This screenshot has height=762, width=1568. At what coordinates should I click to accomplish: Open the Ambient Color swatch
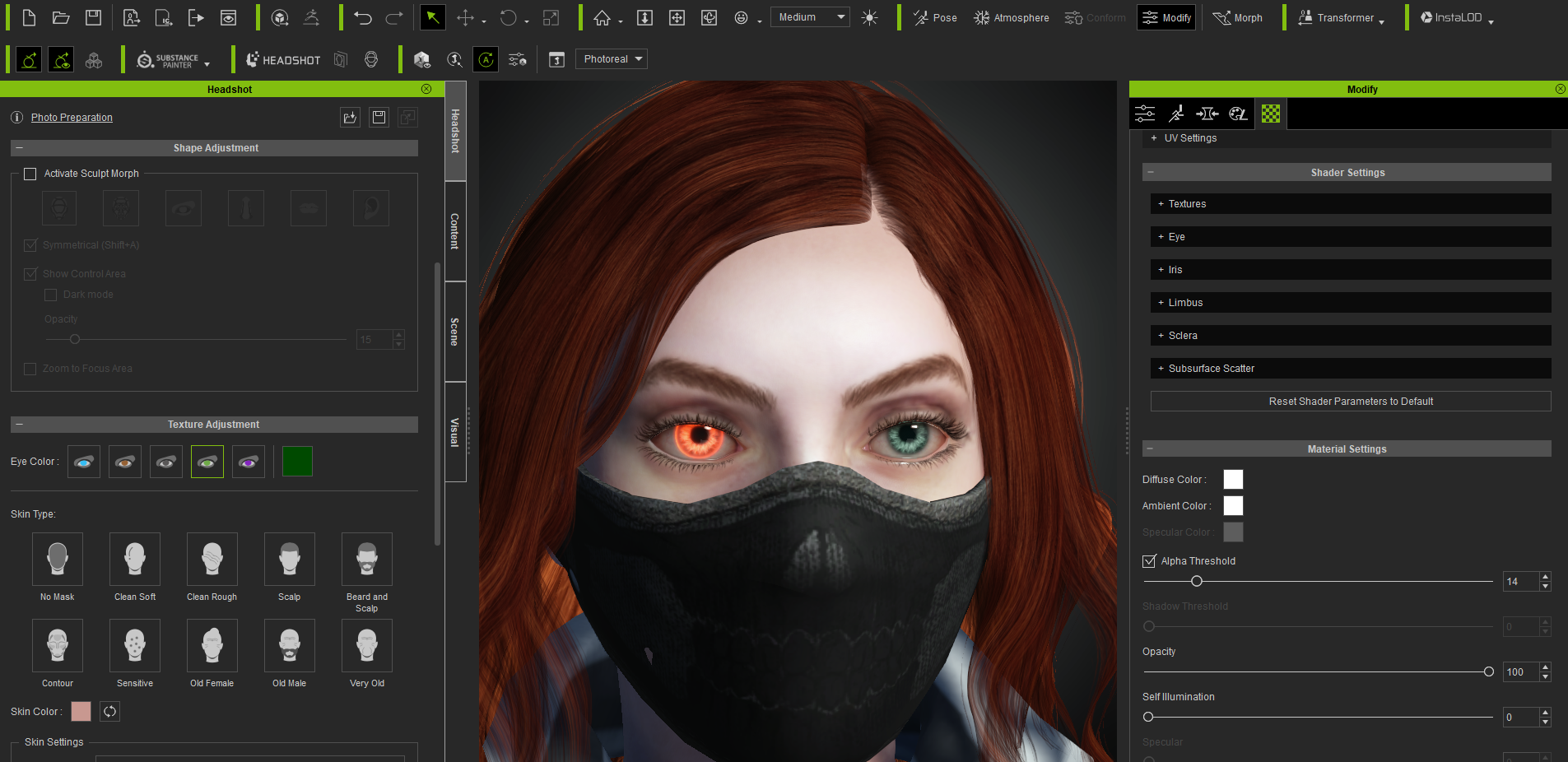coord(1233,506)
